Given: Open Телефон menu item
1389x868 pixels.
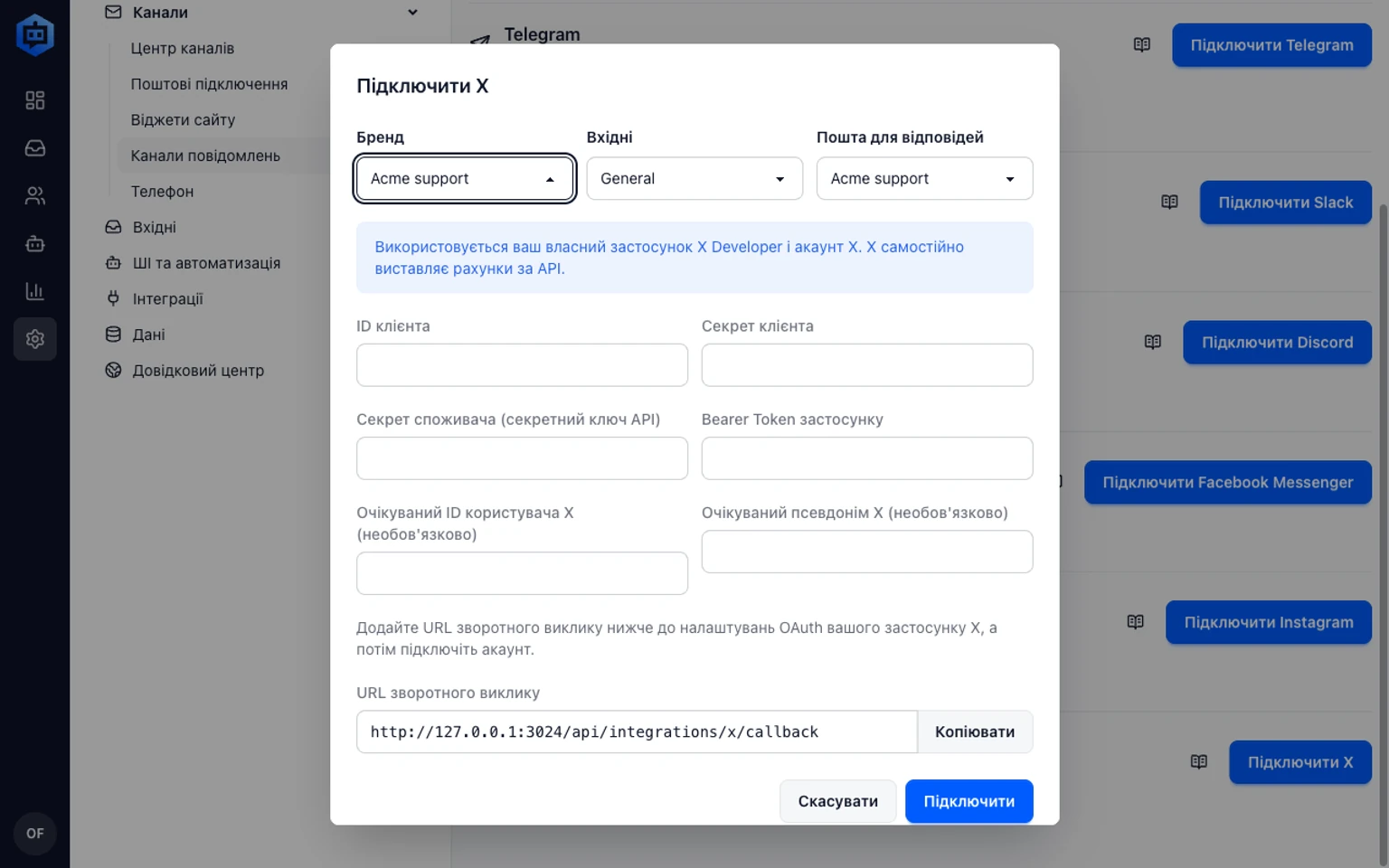Looking at the screenshot, I should tap(162, 192).
